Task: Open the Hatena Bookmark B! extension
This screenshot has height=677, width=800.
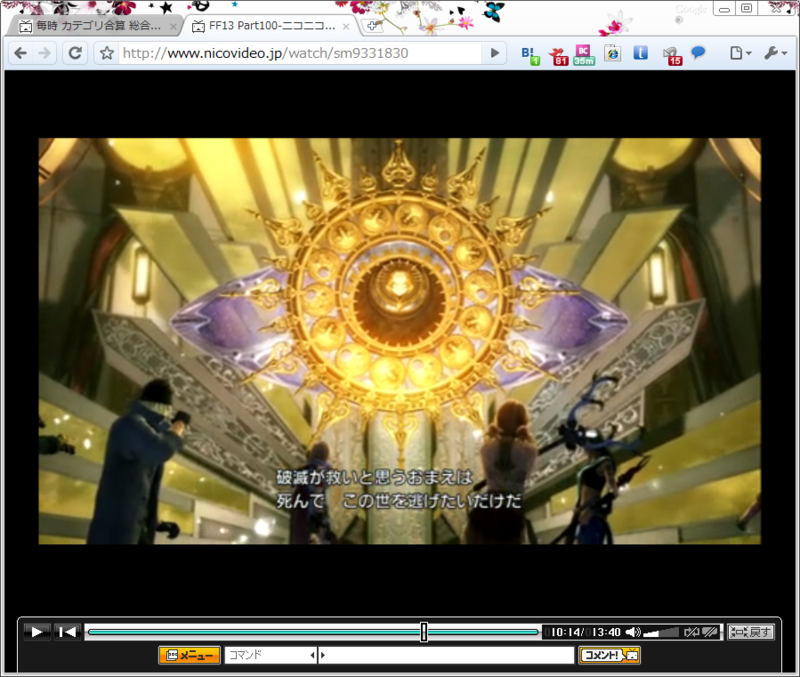Action: (530, 55)
